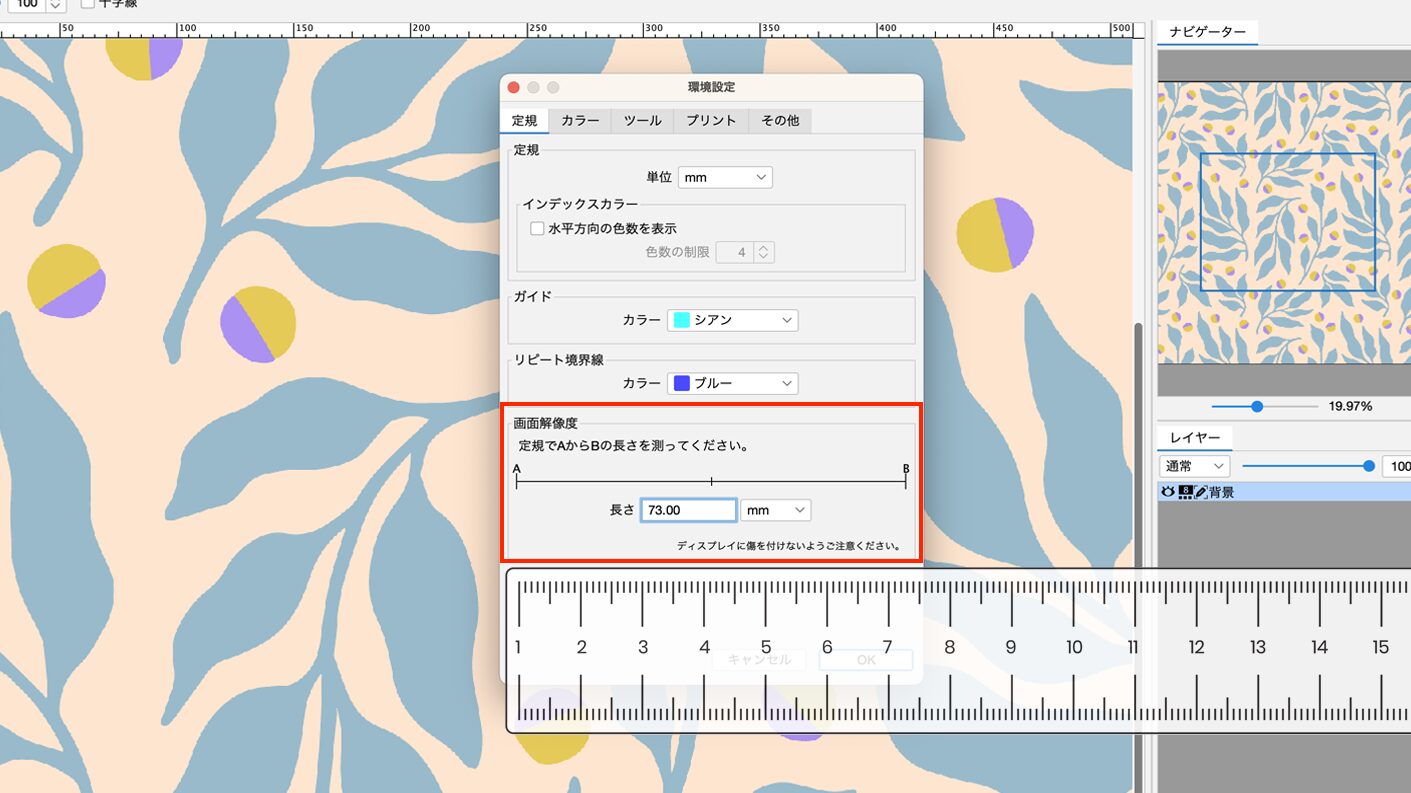Click the 環境設定 dialog title

pos(711,88)
